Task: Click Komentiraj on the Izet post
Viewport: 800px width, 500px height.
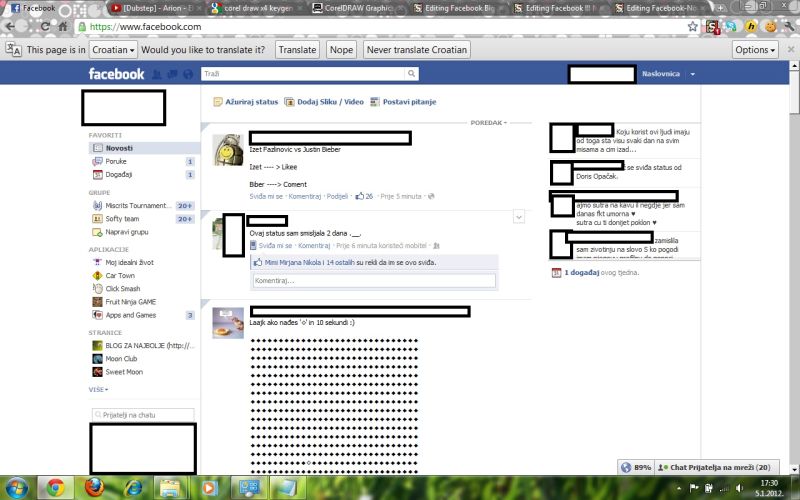Action: coord(305,196)
